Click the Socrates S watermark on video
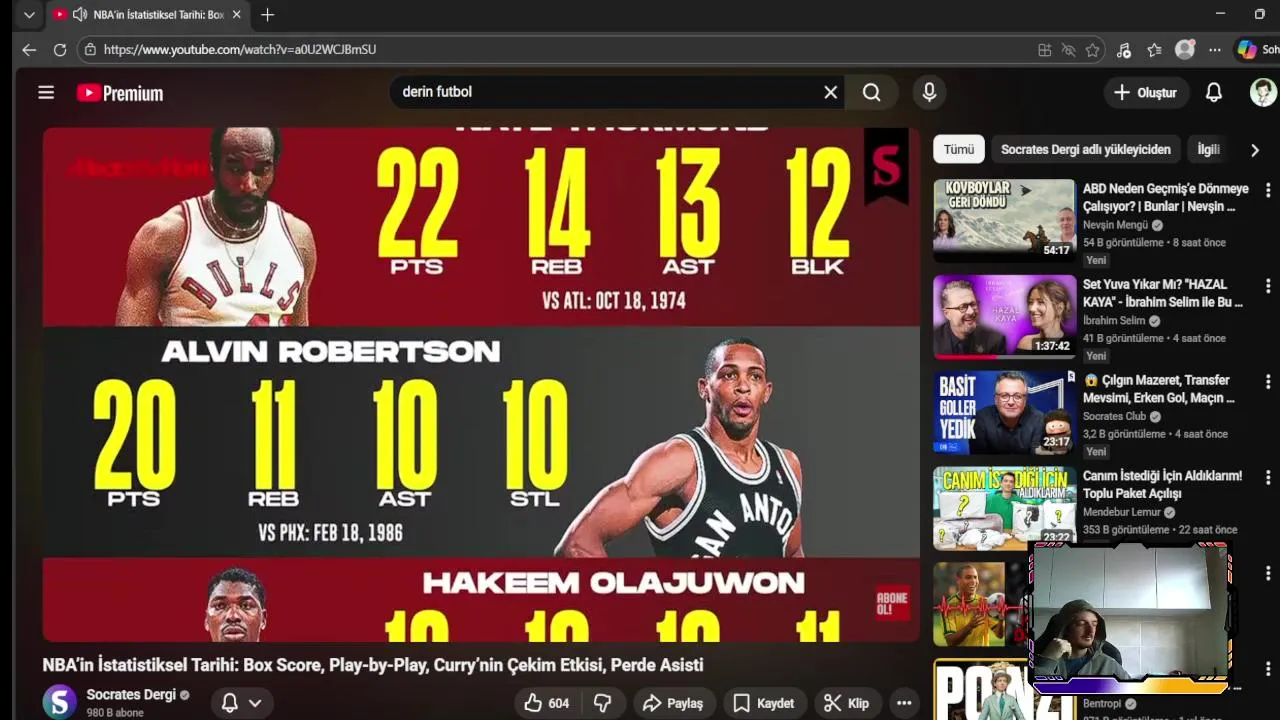This screenshot has width=1280, height=720. [887, 166]
